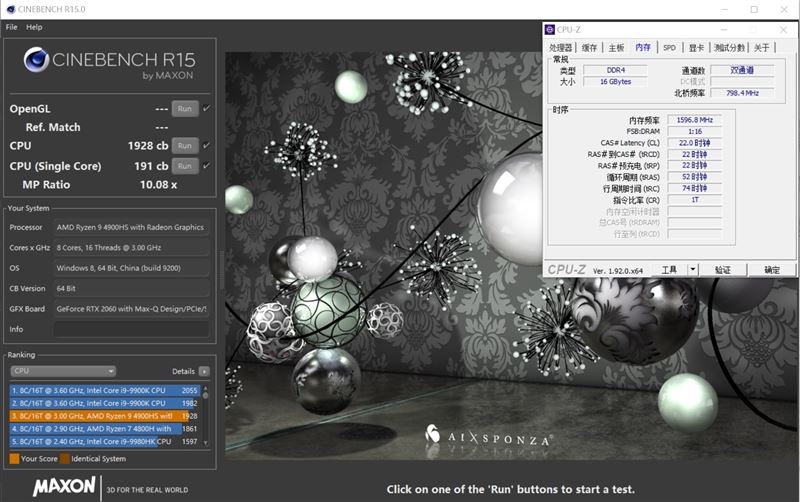Close the CPU-Z window
Image resolution: width=800 pixels, height=502 pixels.
point(783,30)
